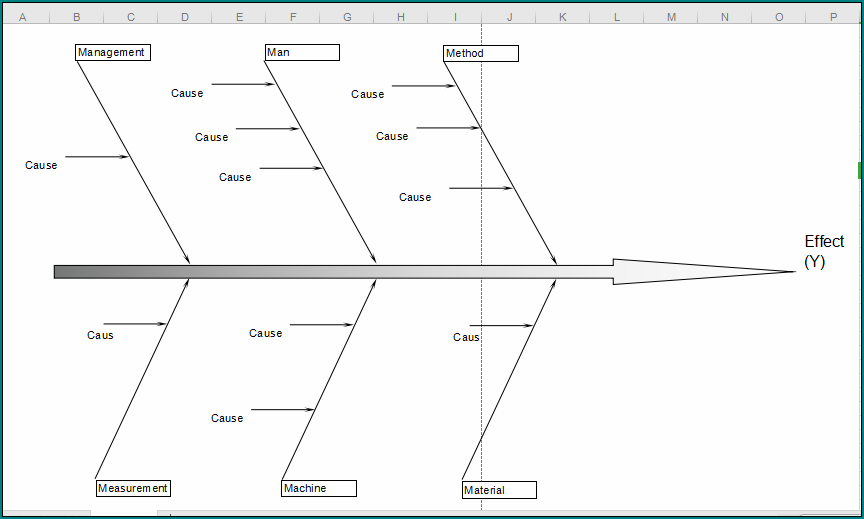The height and width of the screenshot is (519, 864).
Task: Click the Cause label beside Management branch
Action: [41, 165]
